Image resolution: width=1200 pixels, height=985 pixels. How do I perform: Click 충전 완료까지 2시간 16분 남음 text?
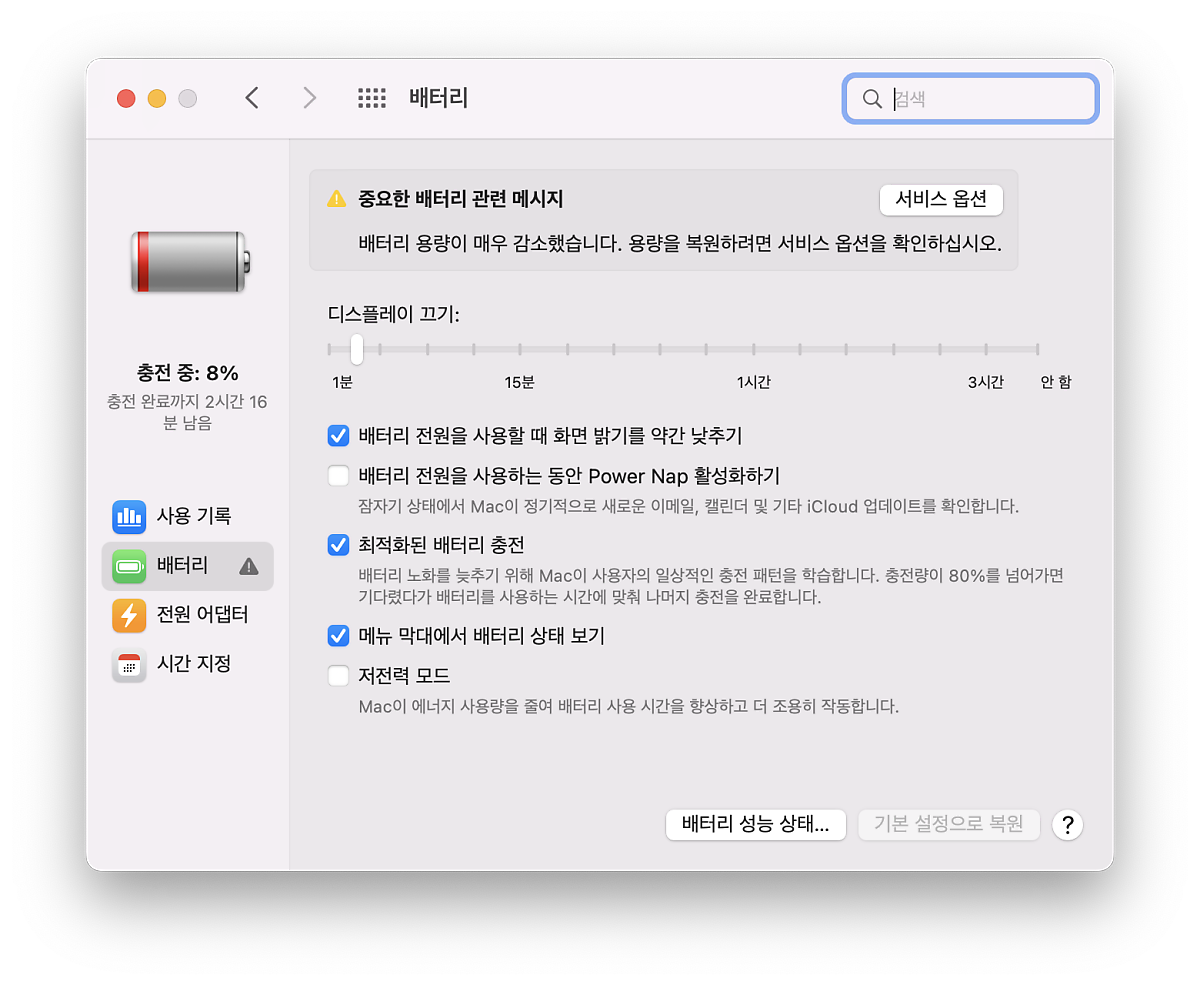[188, 412]
